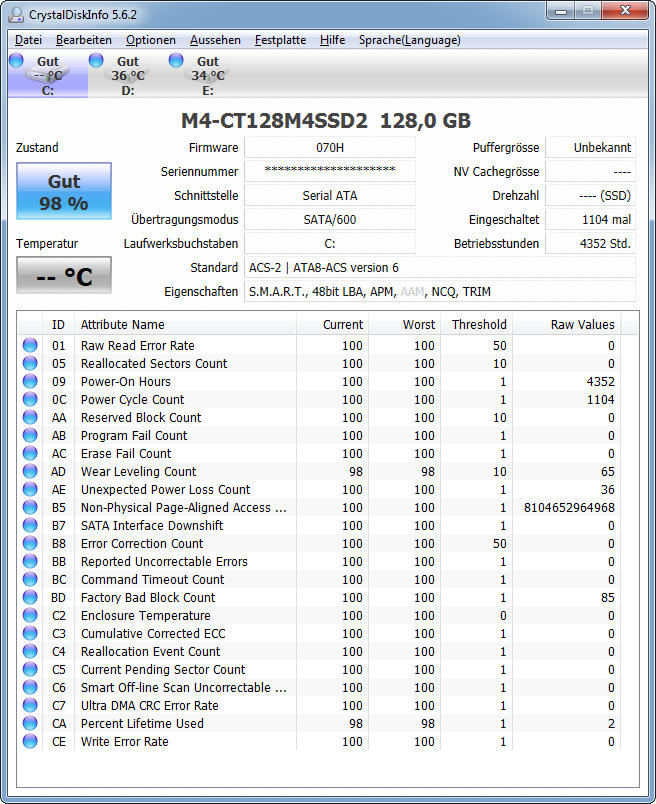Click status icon for Reallocated Sectors Count
Viewport: 656px width, 804px height.
tap(30, 363)
